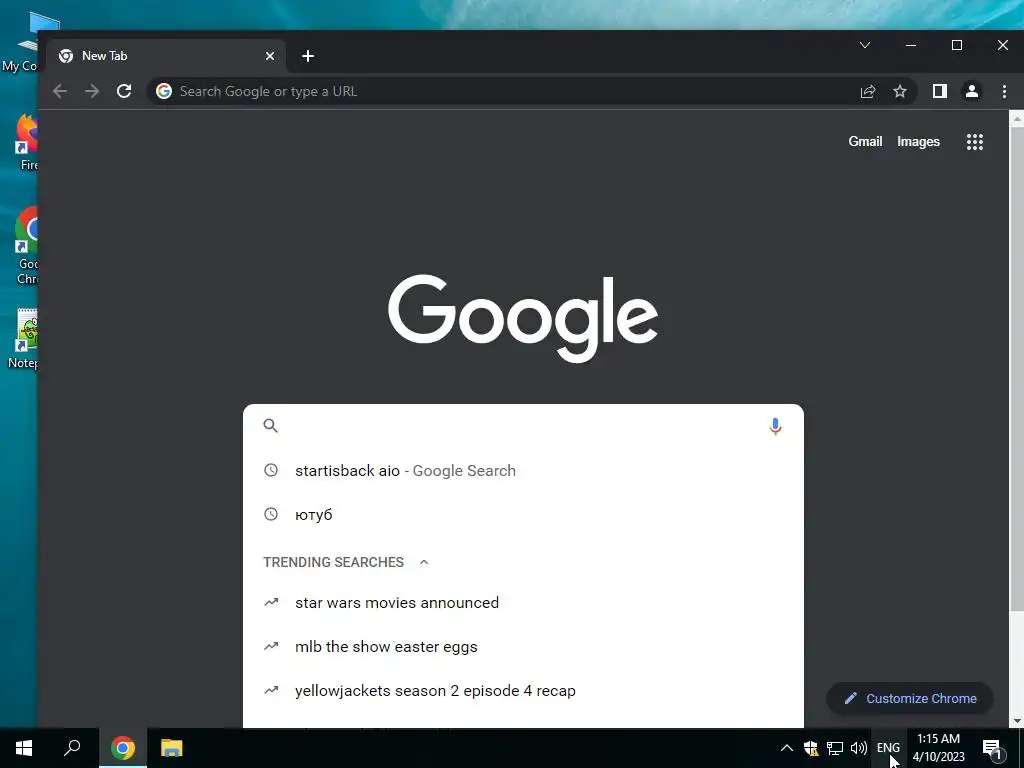The image size is (1024, 768).
Task: Select the New Tab tab
Action: tap(166, 56)
